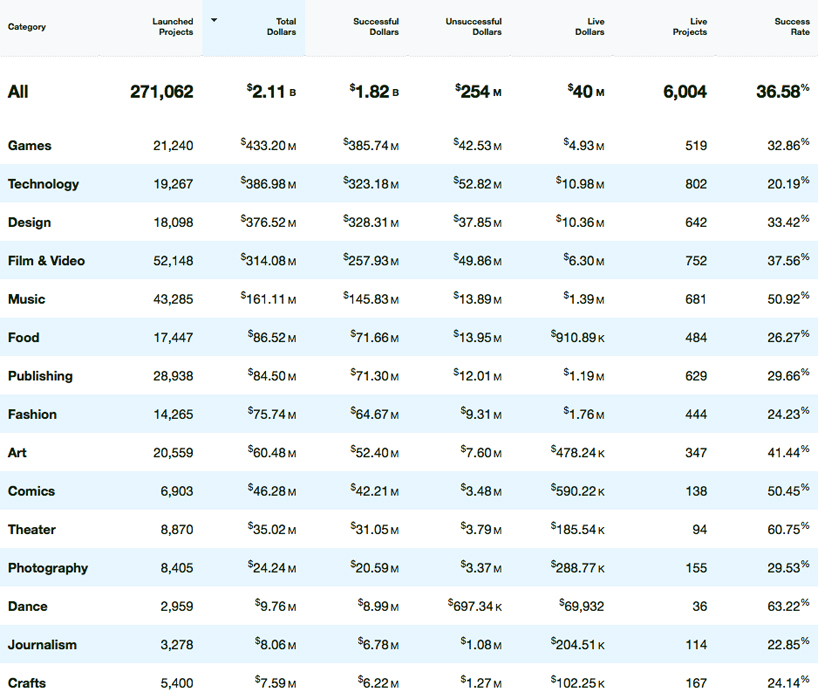Open the Dance category row
Screen dimensions: 818x699
click(x=27, y=606)
